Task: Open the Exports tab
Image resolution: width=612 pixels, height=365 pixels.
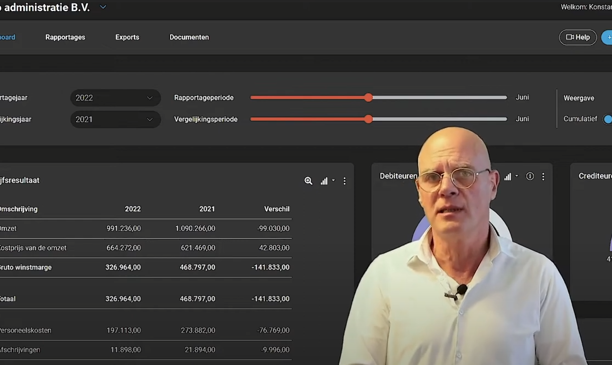Action: (x=127, y=37)
